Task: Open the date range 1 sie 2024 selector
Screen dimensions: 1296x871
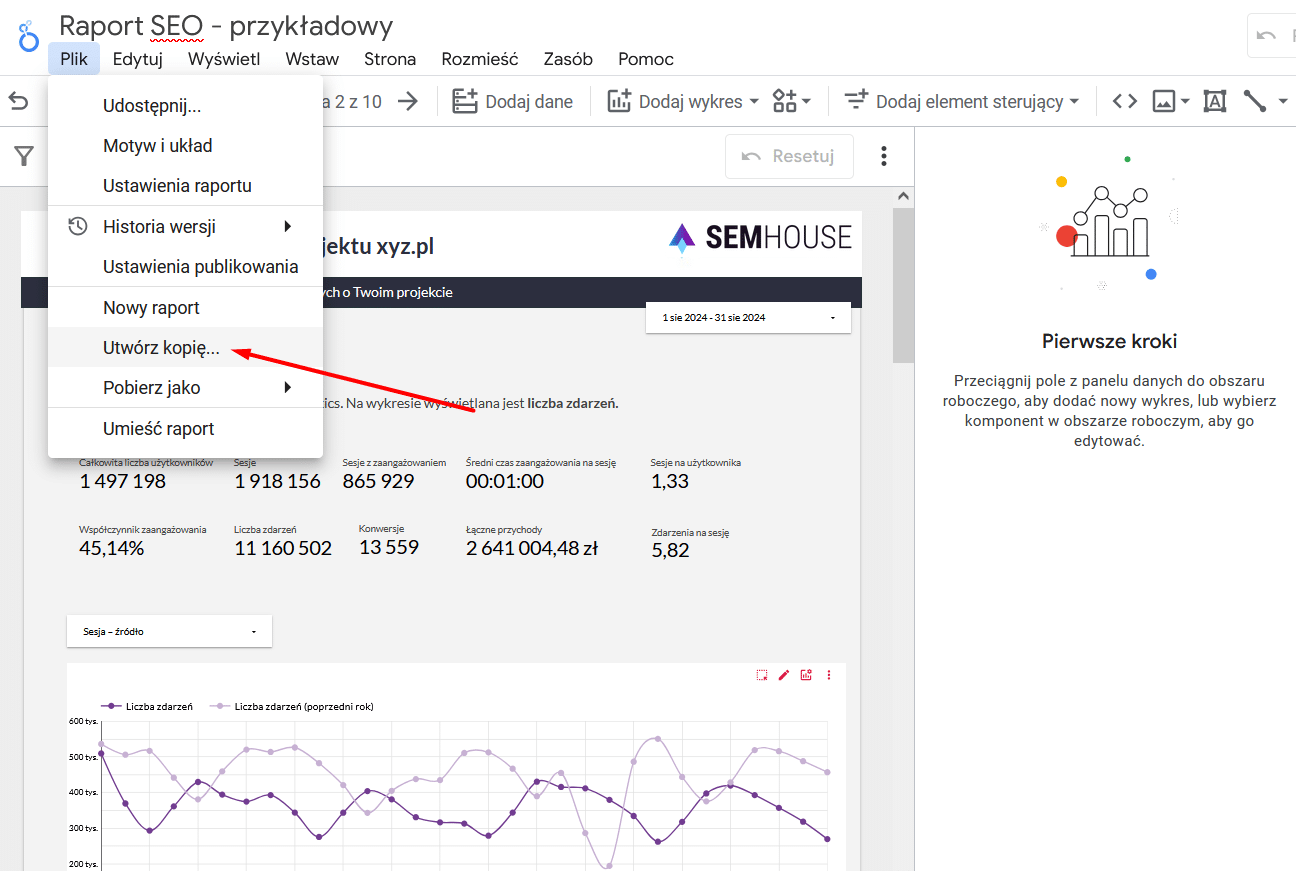Action: coord(748,317)
